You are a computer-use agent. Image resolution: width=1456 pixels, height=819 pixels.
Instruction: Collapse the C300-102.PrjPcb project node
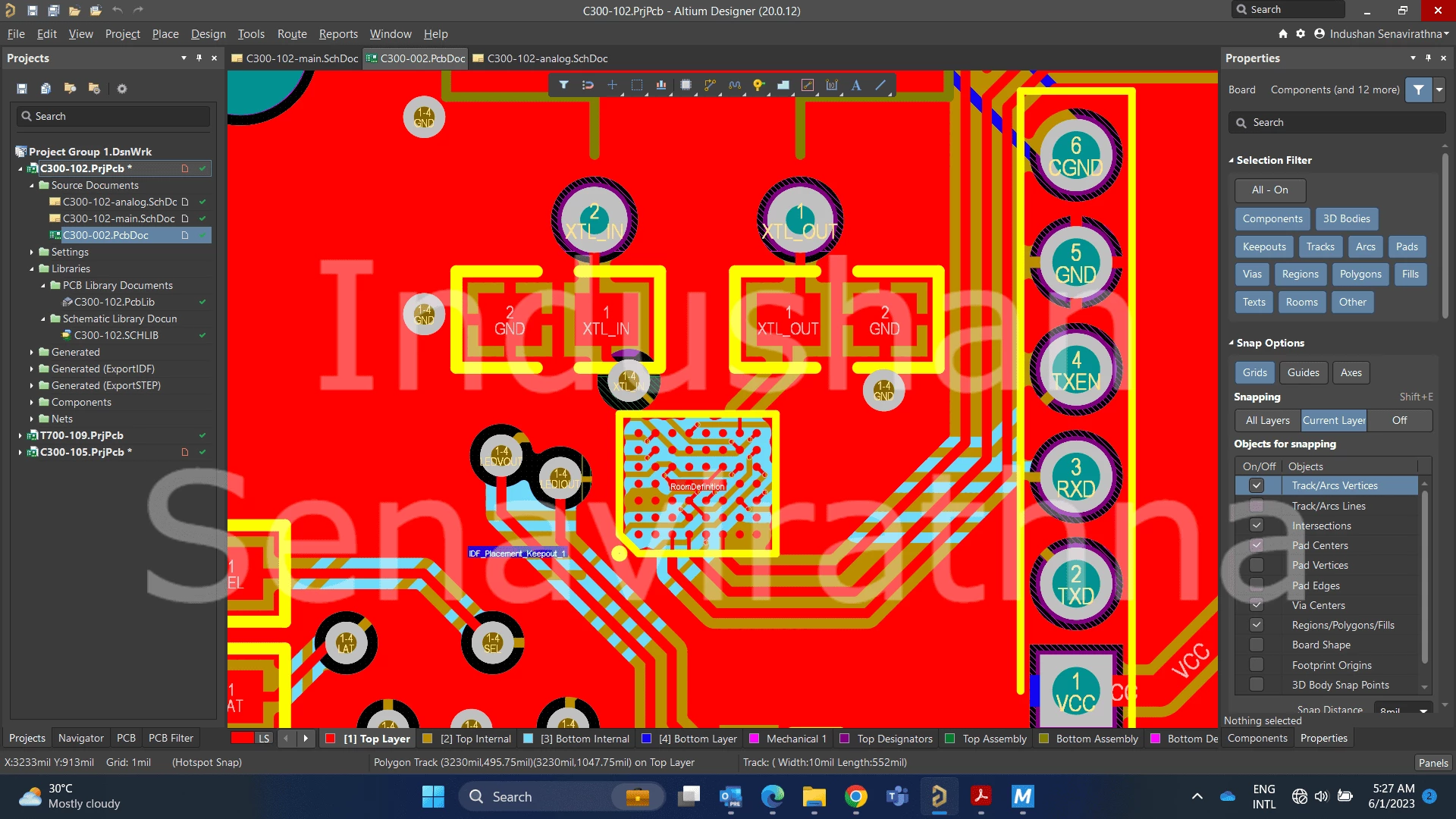point(20,168)
